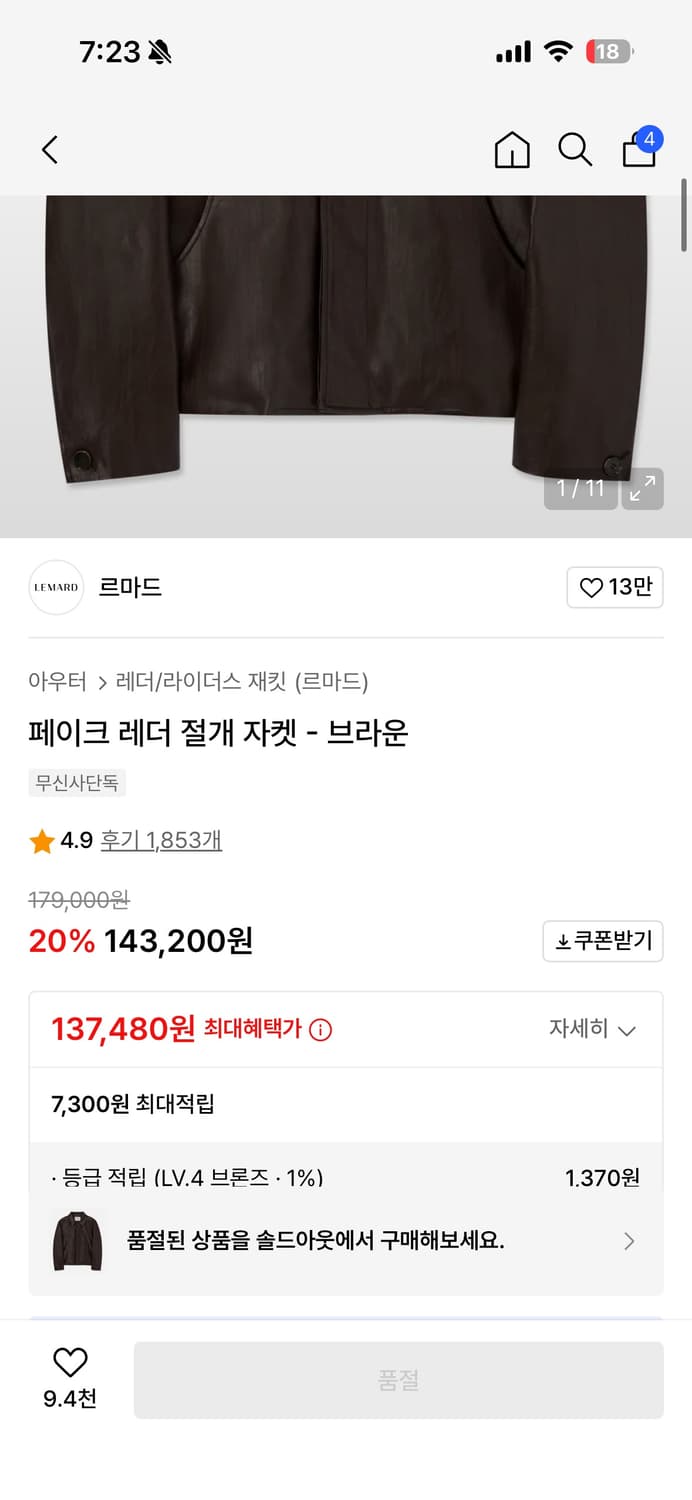
Task: Toggle the brand favorite heart showing 13만
Action: pyautogui.click(x=614, y=588)
